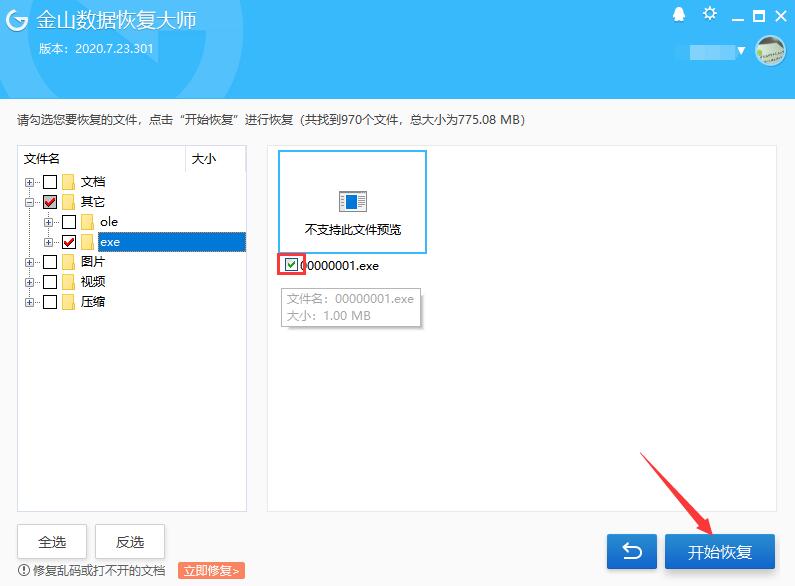Click the notification bell icon

tap(678, 15)
